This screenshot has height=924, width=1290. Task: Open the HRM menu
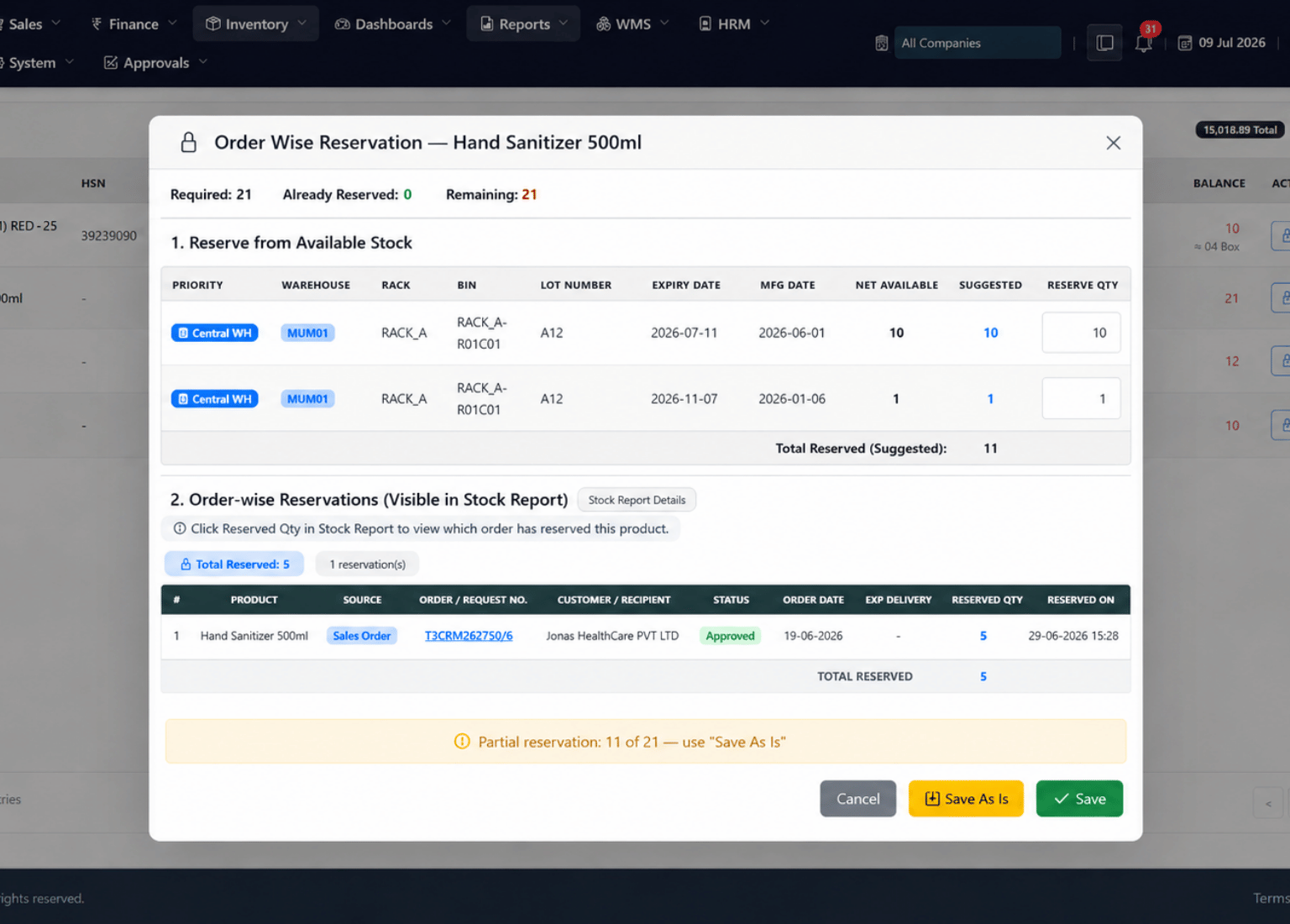tap(734, 24)
